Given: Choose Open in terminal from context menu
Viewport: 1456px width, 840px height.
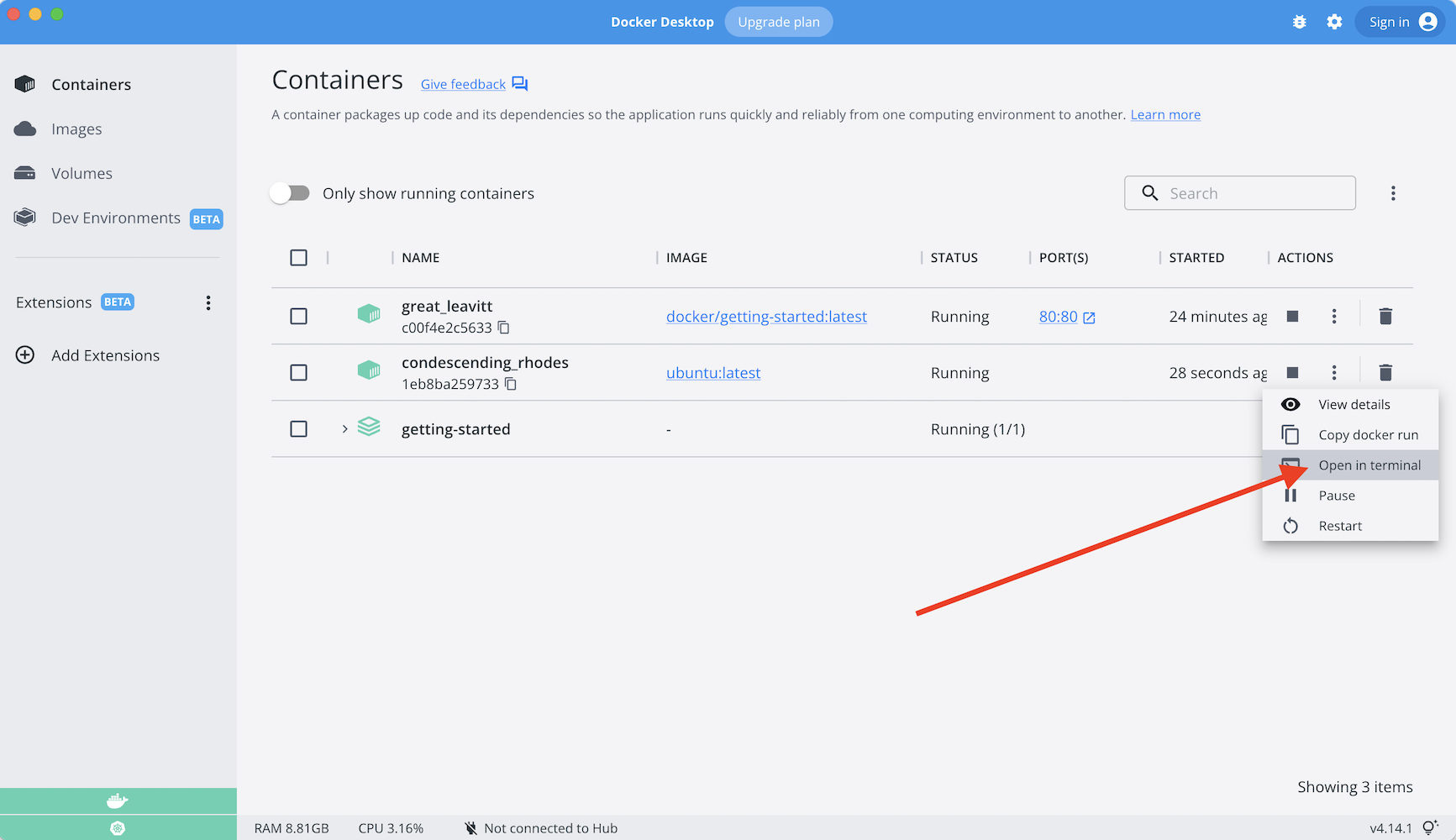Looking at the screenshot, I should [1369, 465].
